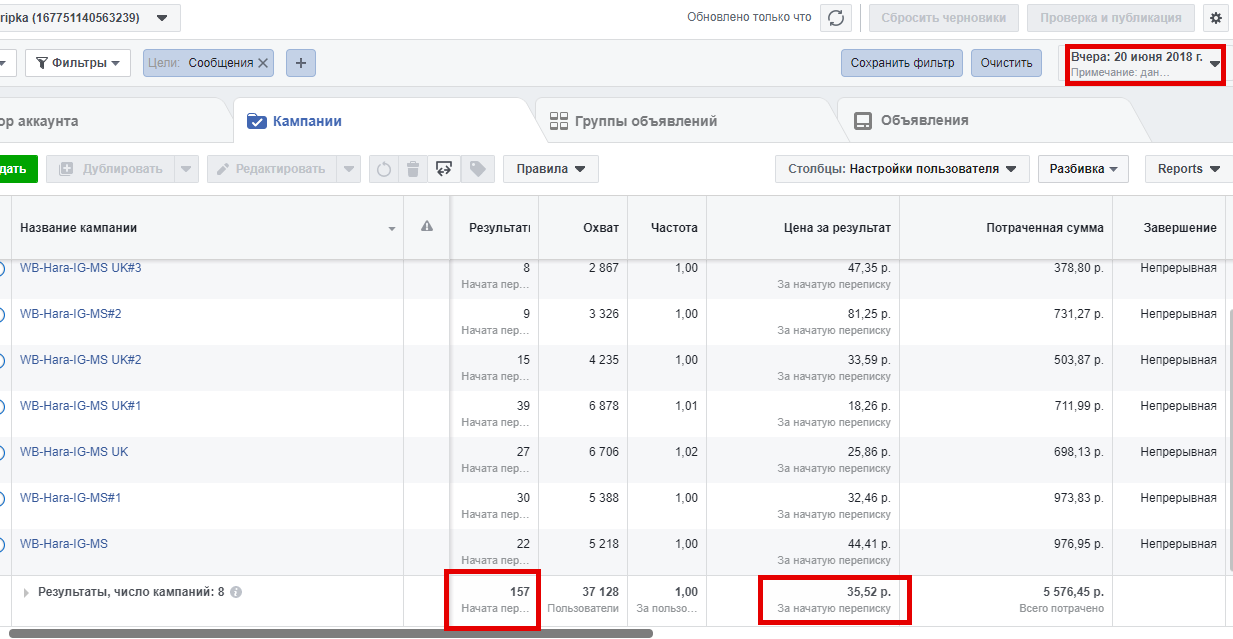The height and width of the screenshot is (639, 1233).
Task: Open the date range picker for 20 июня 2018
Action: tap(1145, 63)
